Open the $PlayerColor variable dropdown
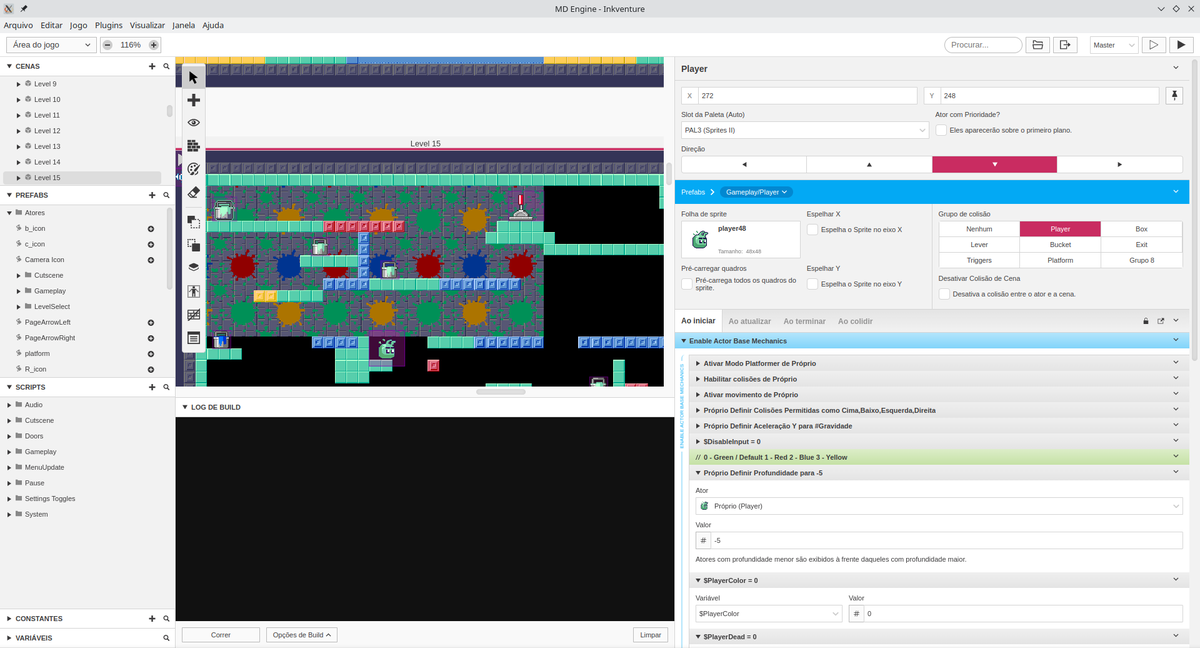Viewport: 1200px width, 648px height. coord(768,613)
